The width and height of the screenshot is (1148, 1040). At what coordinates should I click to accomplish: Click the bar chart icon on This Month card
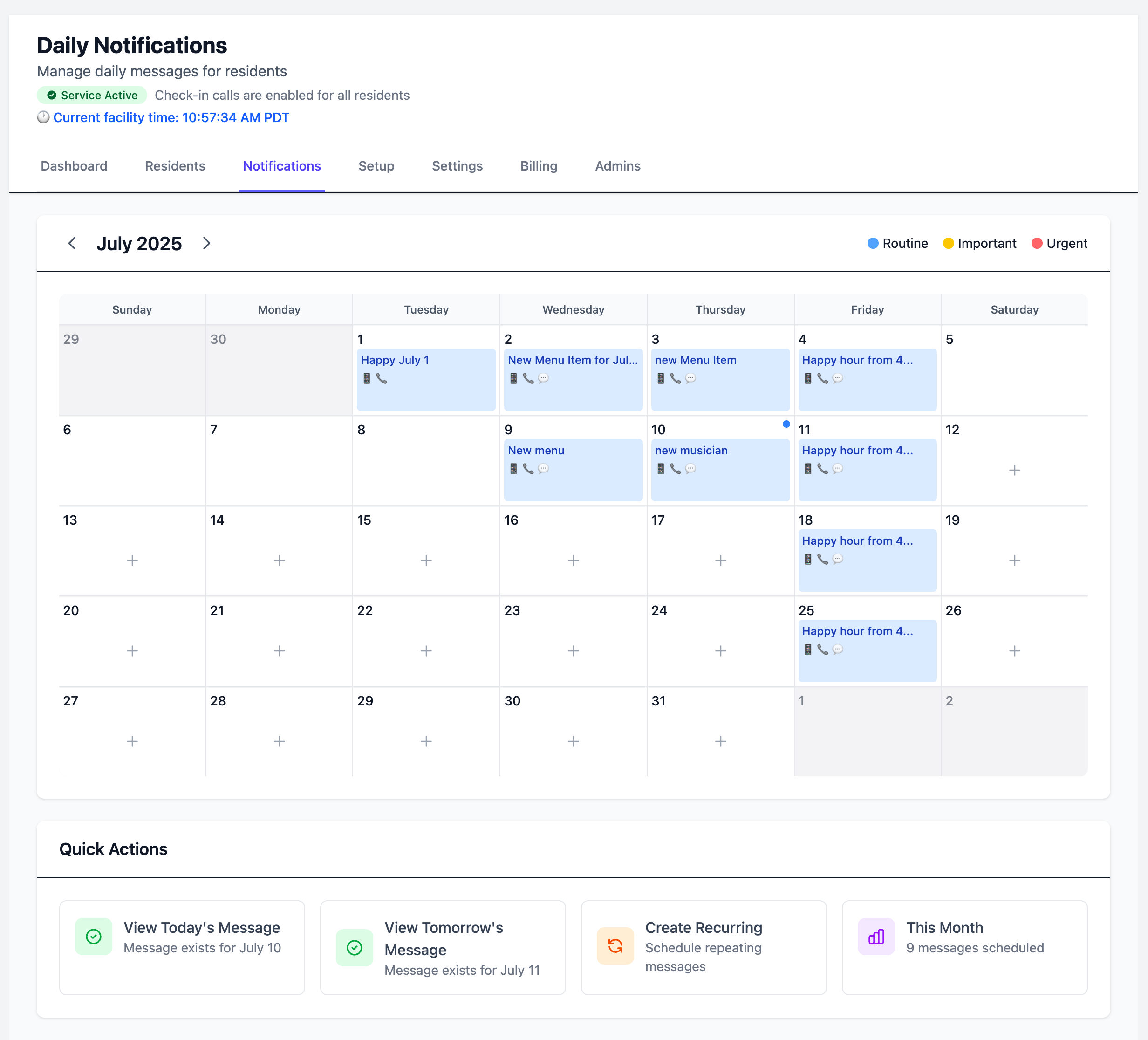(x=876, y=937)
